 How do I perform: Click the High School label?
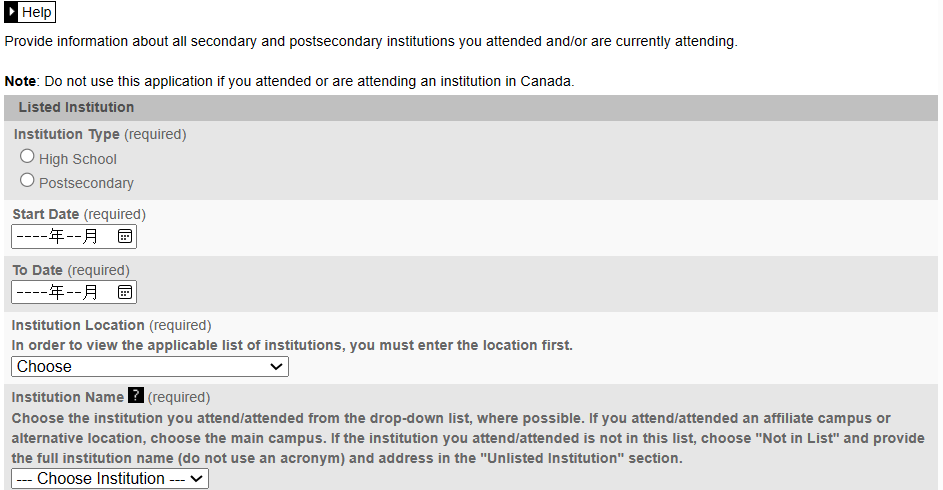click(x=78, y=159)
